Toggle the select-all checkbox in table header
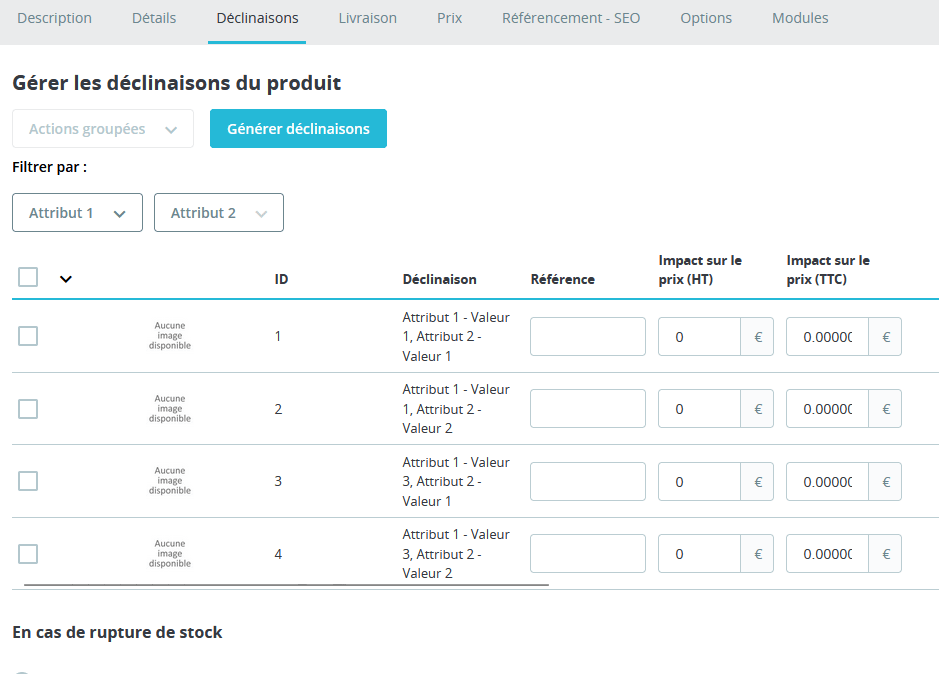The height and width of the screenshot is (674, 939). [x=28, y=277]
